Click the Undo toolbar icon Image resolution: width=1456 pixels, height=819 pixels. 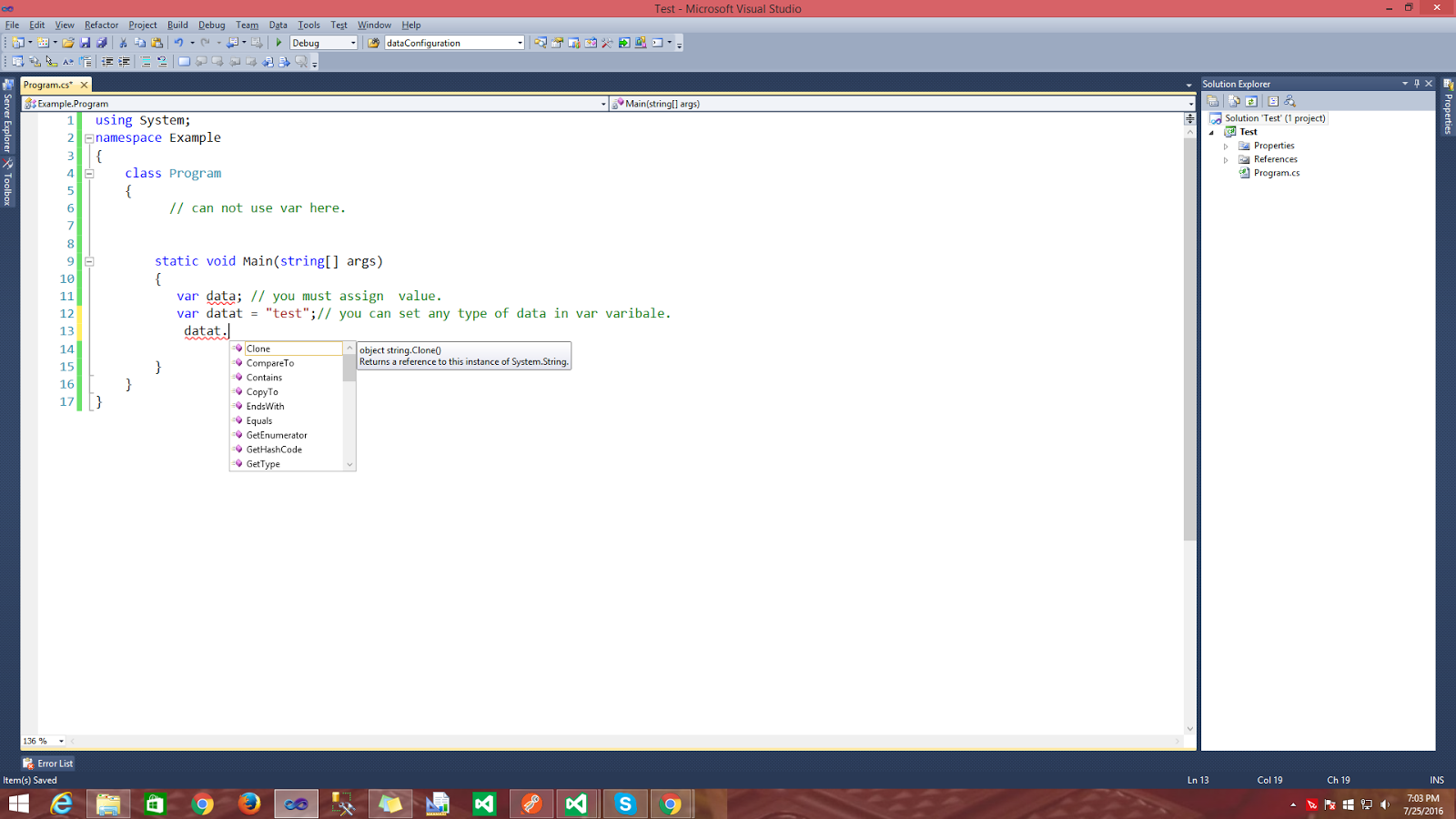coord(179,42)
